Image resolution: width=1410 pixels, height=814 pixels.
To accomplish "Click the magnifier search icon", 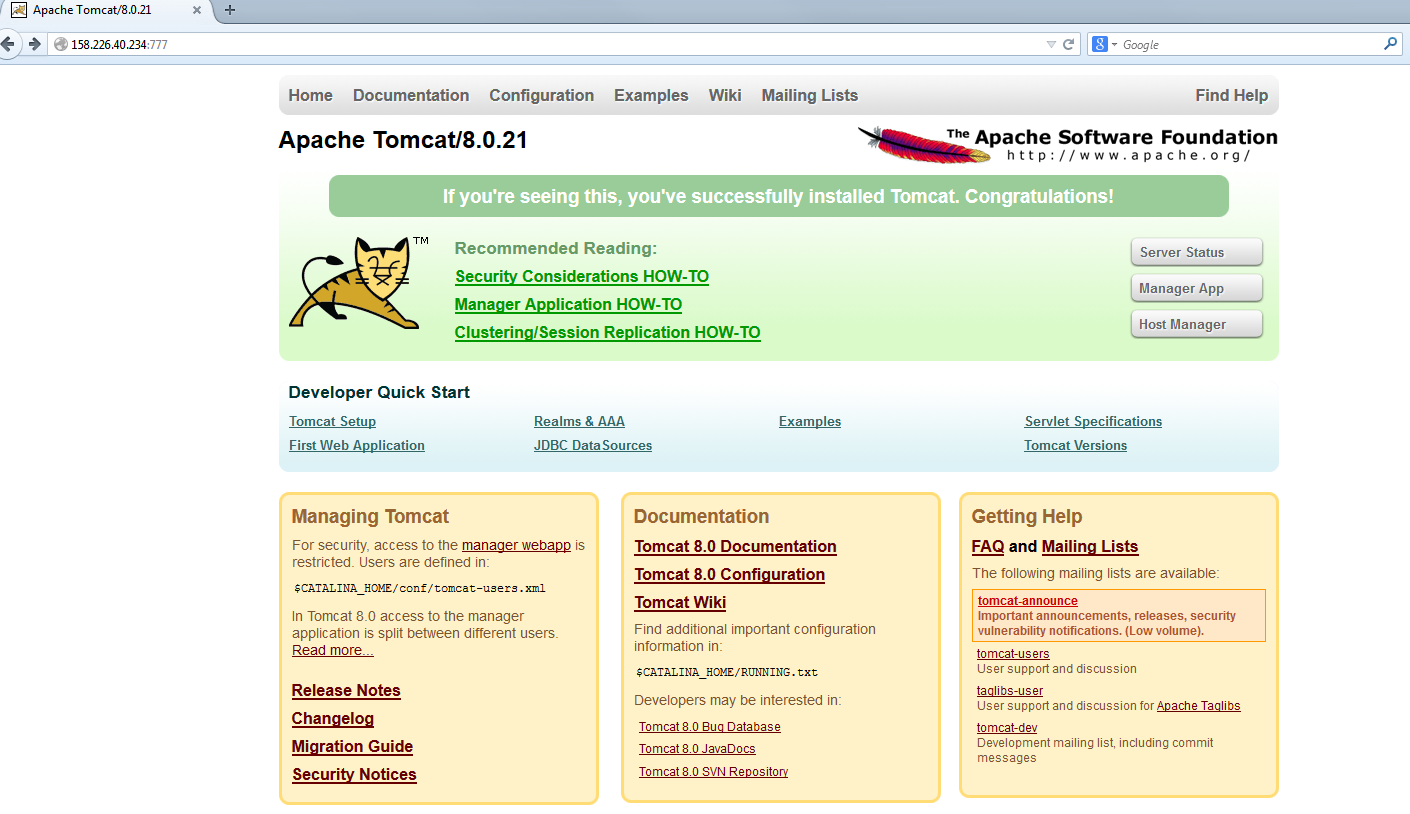I will [1390, 44].
